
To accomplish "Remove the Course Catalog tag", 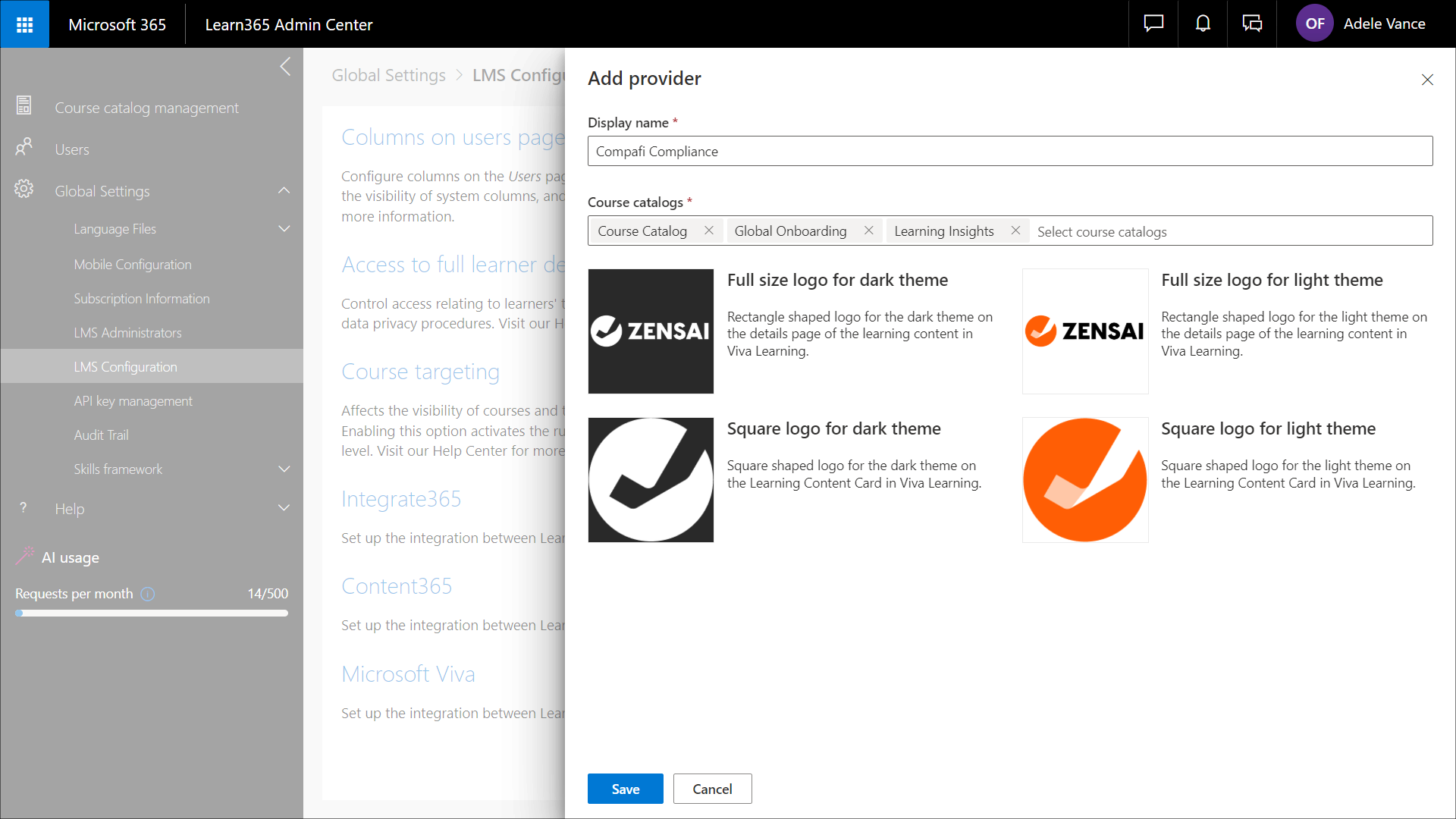I will pyautogui.click(x=709, y=231).
